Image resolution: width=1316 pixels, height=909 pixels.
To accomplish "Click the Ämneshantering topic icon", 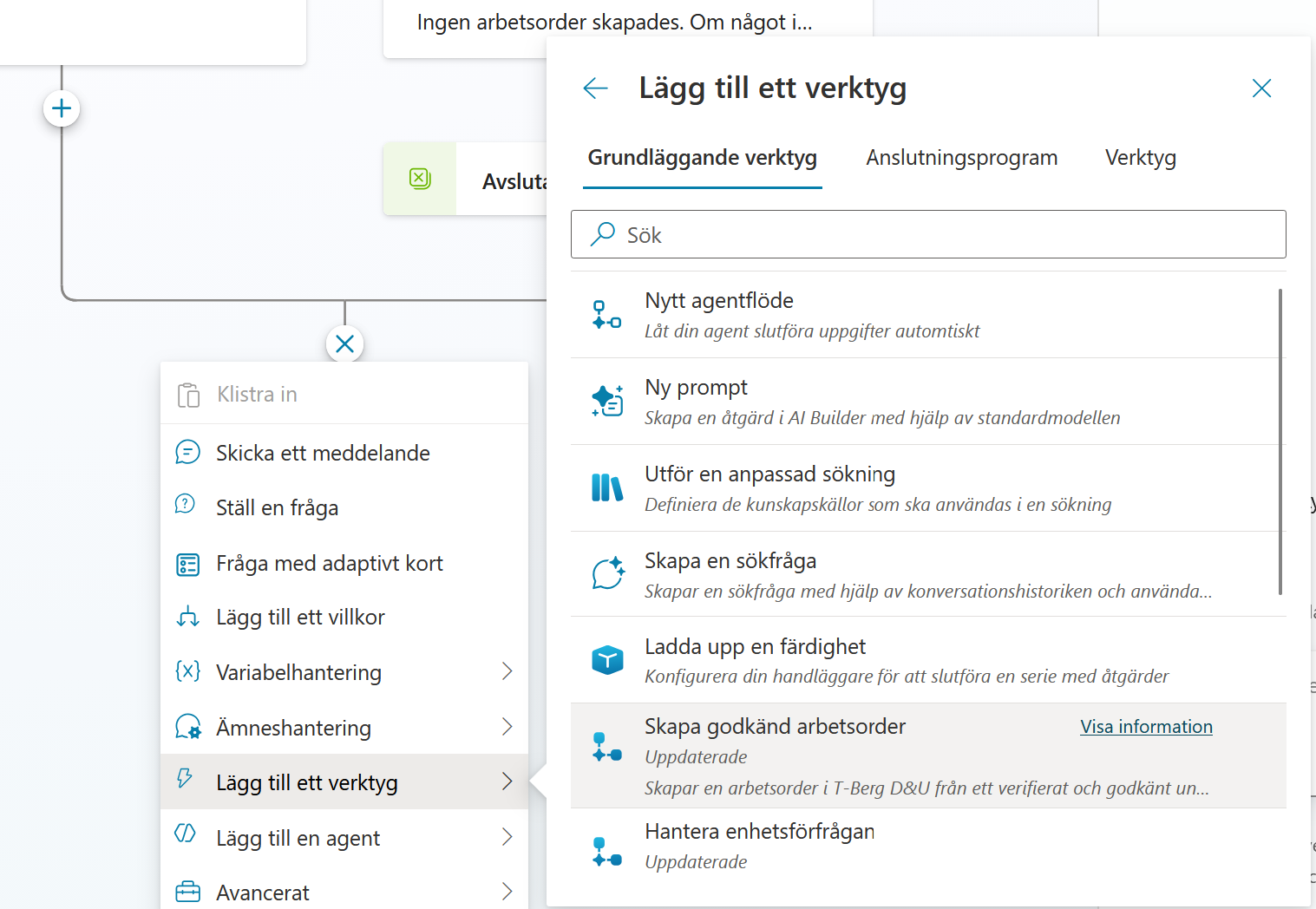I will tap(187, 727).
